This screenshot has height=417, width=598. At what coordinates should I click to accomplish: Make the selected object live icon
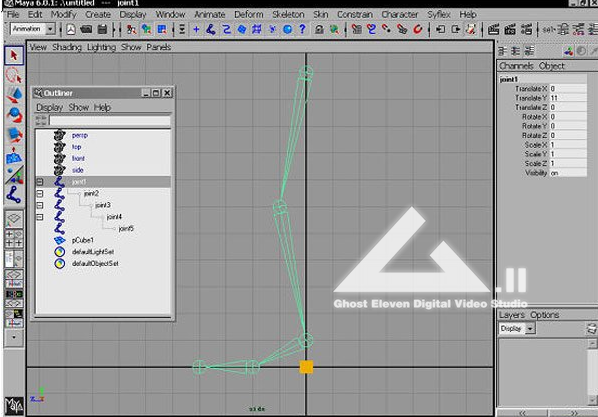[418, 29]
